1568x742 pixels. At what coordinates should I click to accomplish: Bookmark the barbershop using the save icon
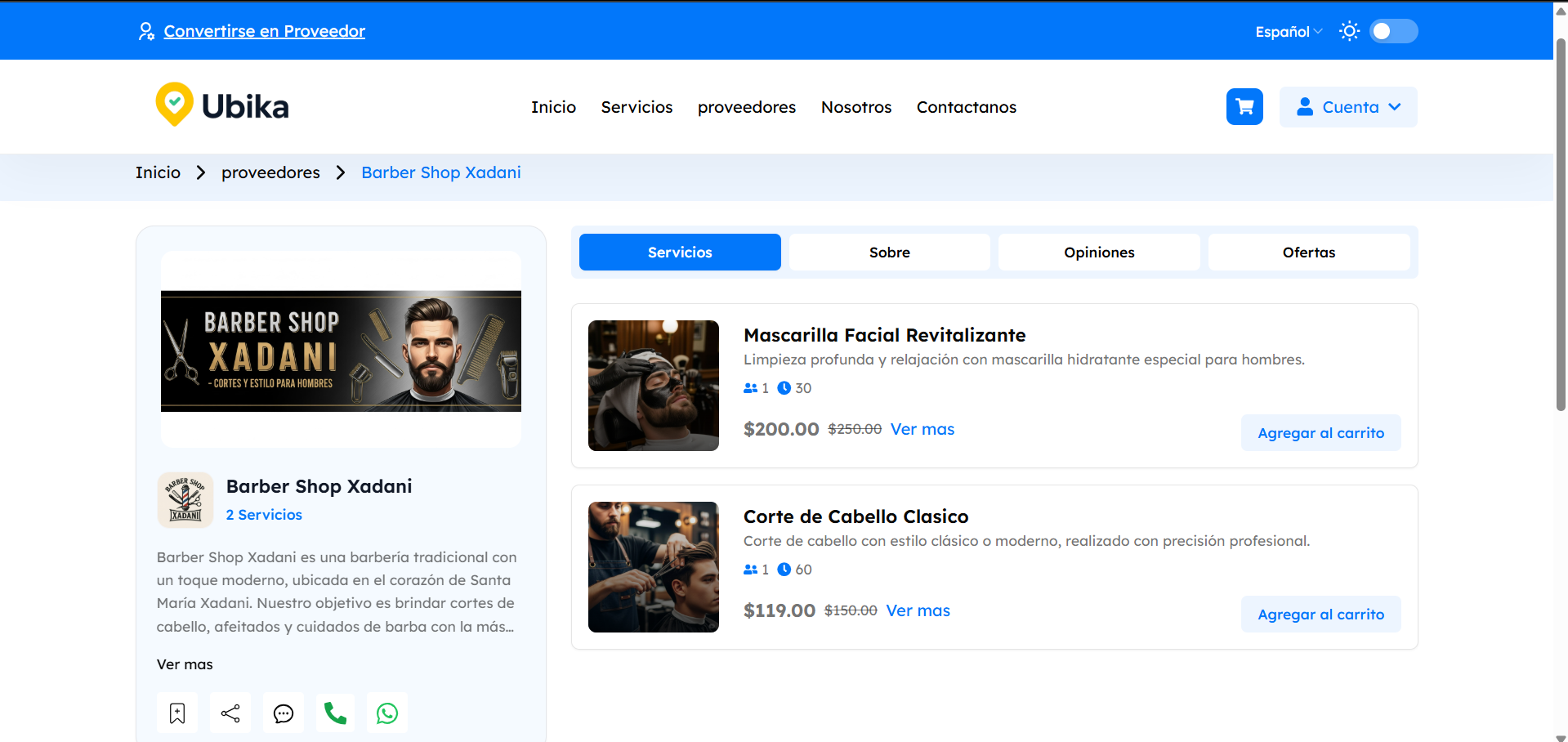[x=176, y=713]
